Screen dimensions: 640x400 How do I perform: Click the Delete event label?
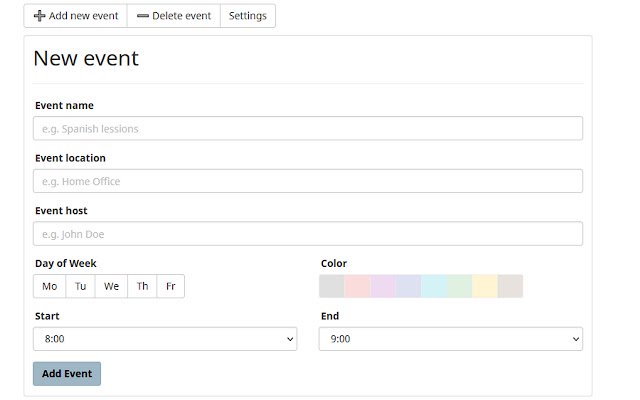coord(182,16)
